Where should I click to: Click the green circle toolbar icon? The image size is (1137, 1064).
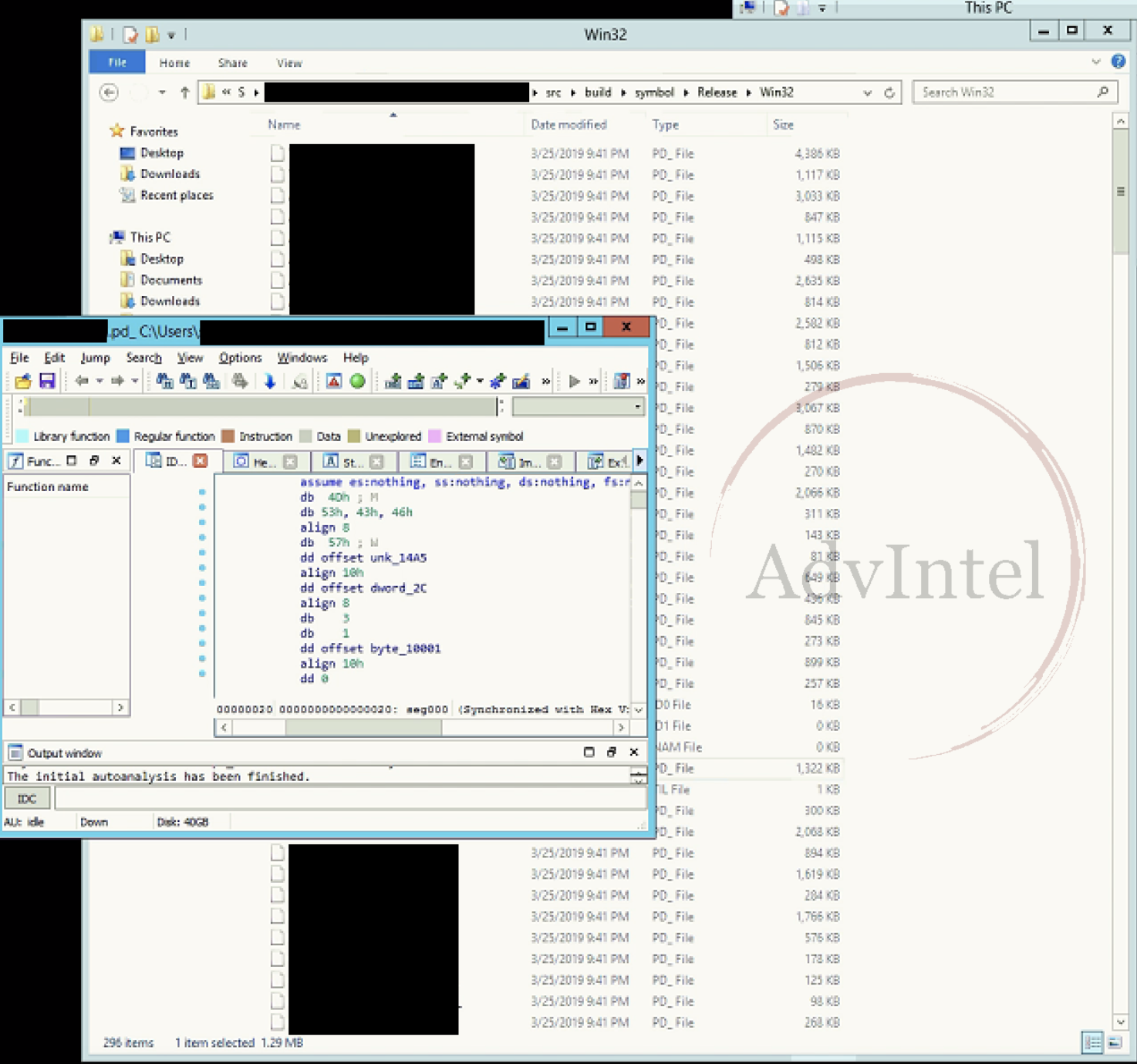point(357,382)
